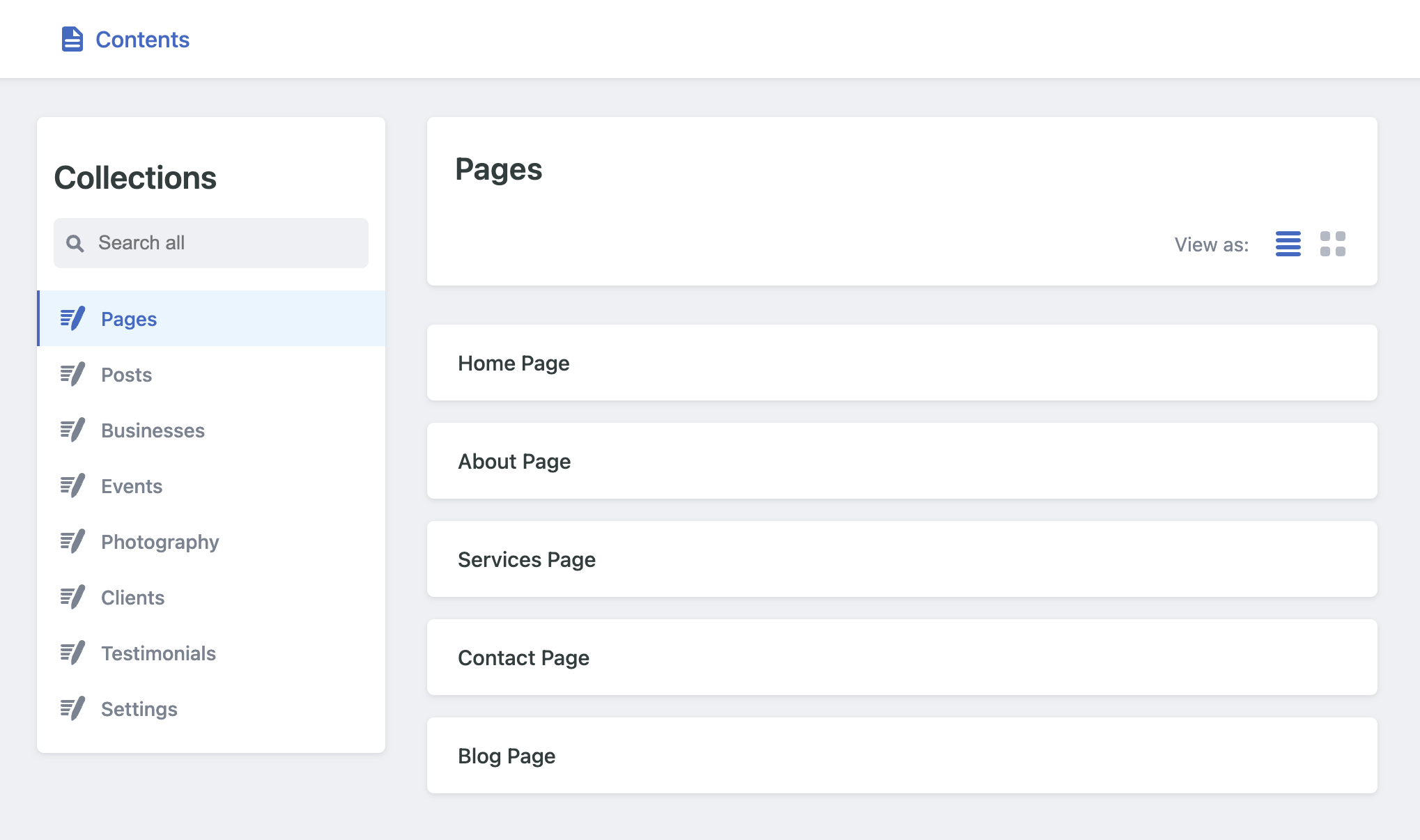1420x840 pixels.
Task: Click the search magnifier icon
Action: (x=75, y=243)
